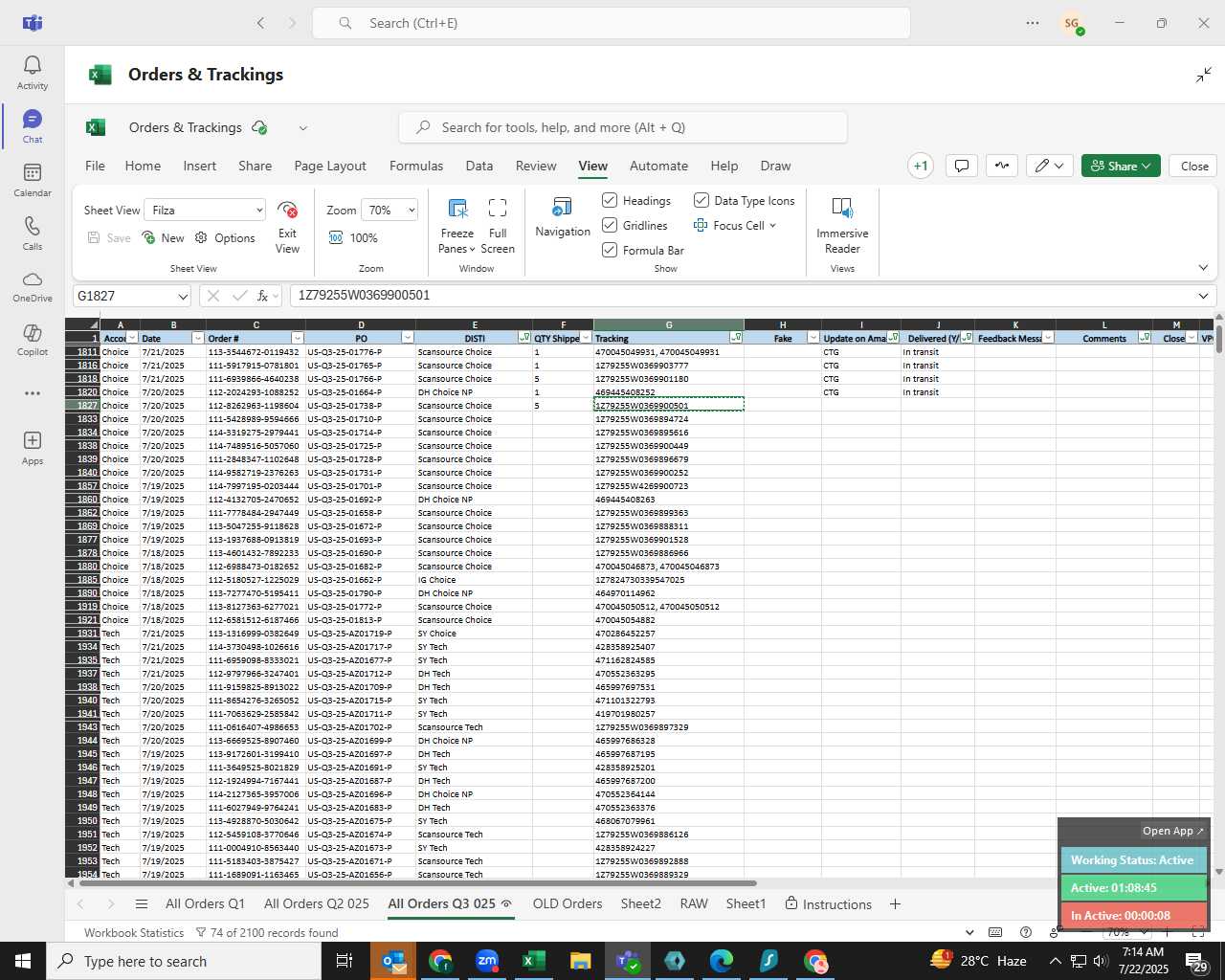Click the green Share button
Viewport: 1225px width, 980px height.
tap(1121, 166)
